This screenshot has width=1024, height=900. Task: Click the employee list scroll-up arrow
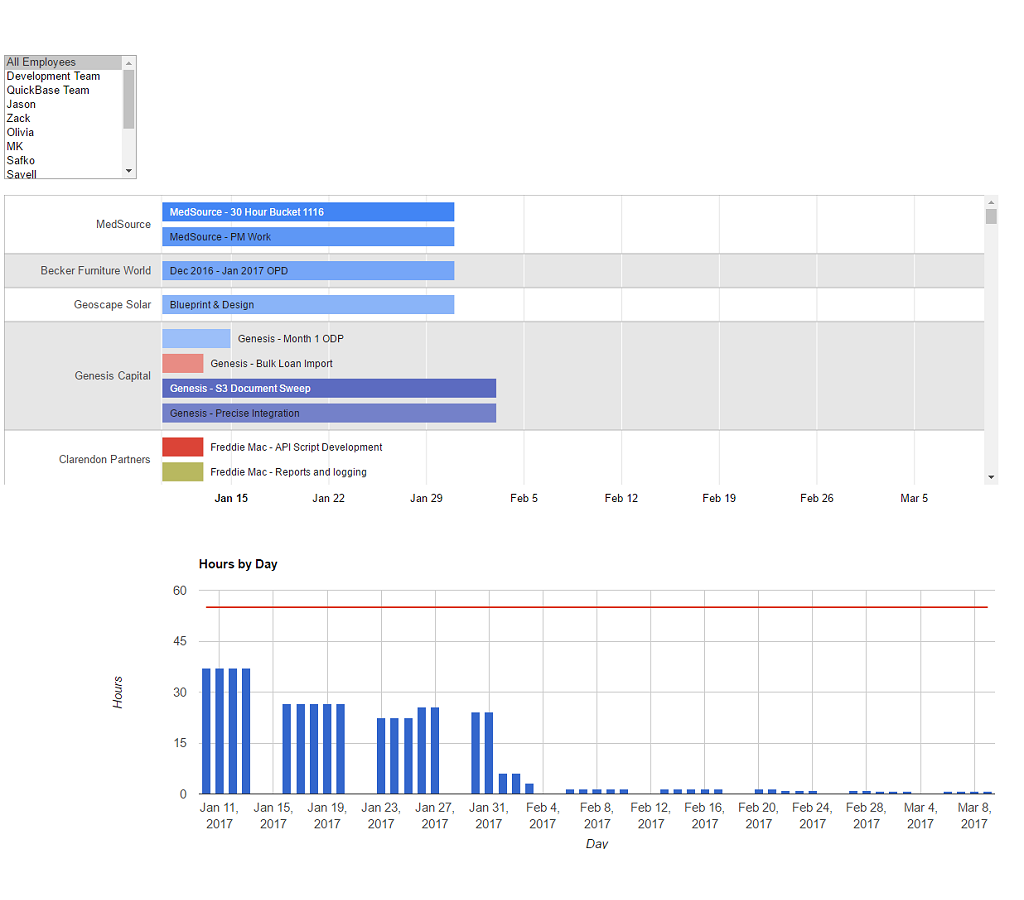coord(129,63)
